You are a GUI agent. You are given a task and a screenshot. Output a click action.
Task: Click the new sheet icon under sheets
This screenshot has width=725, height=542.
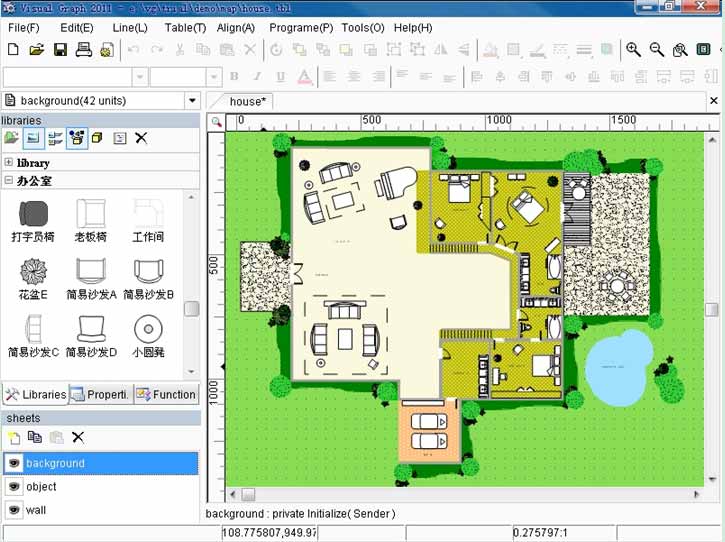click(x=14, y=437)
